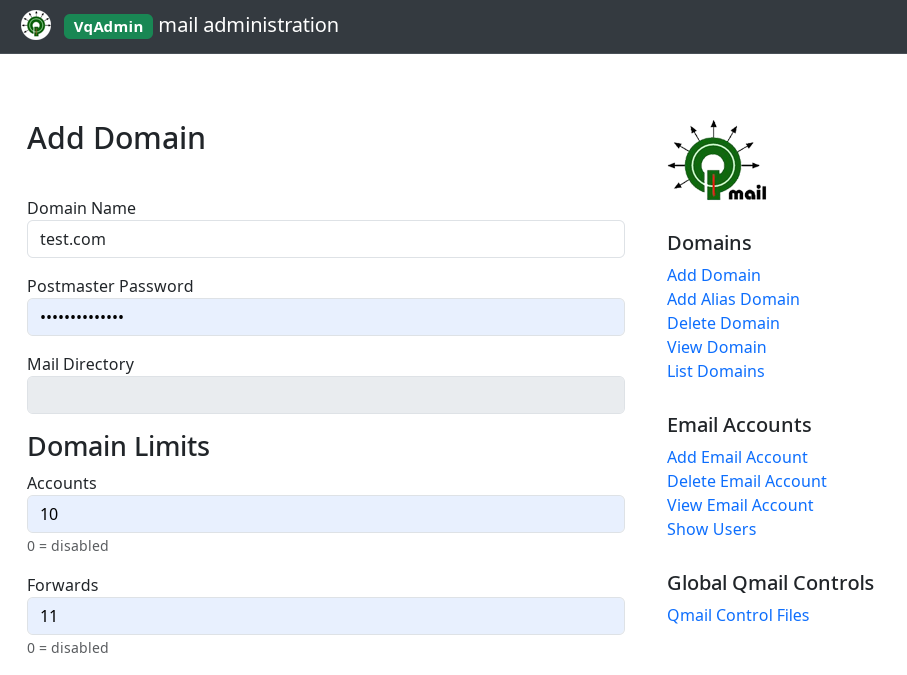
Task: Click the 'Domain Limits' section heading
Action: pyautogui.click(x=119, y=447)
